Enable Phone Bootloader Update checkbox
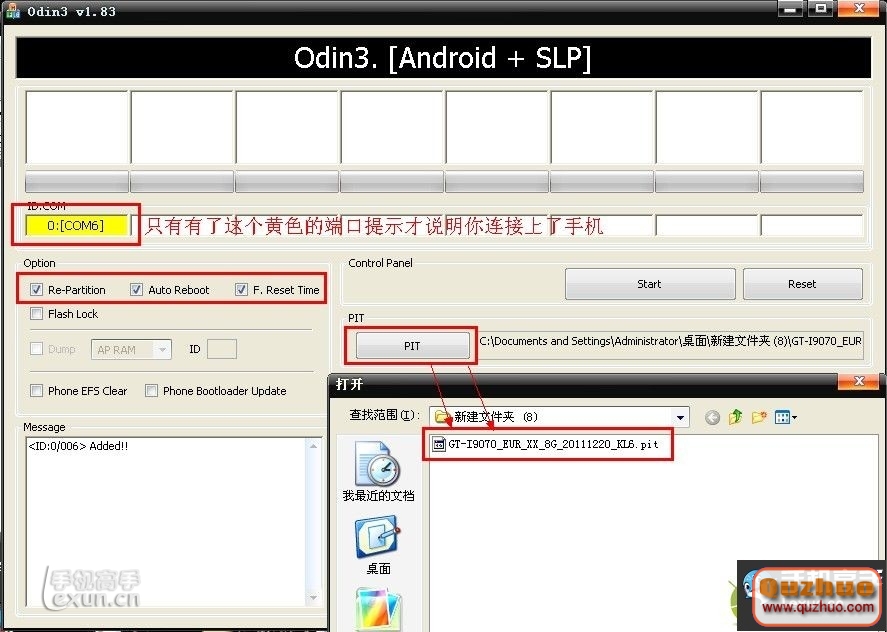The image size is (887, 632). coord(151,390)
